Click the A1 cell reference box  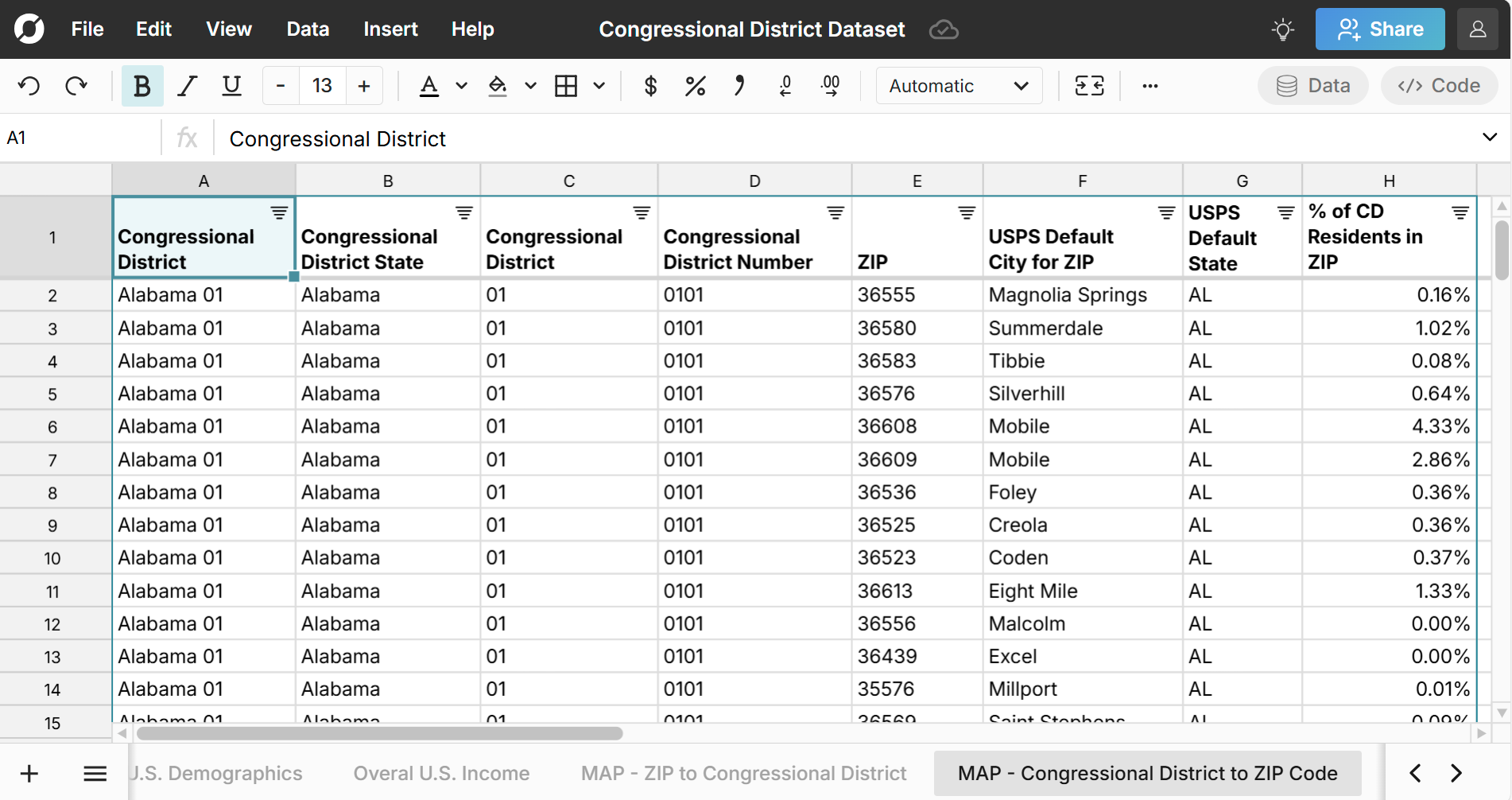coord(79,138)
